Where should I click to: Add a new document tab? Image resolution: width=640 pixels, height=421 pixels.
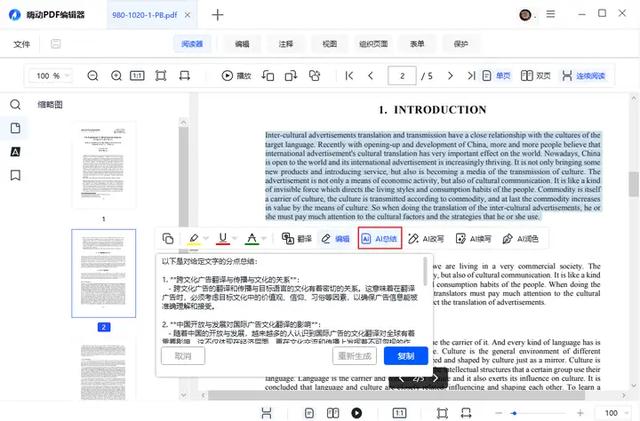[x=218, y=15]
